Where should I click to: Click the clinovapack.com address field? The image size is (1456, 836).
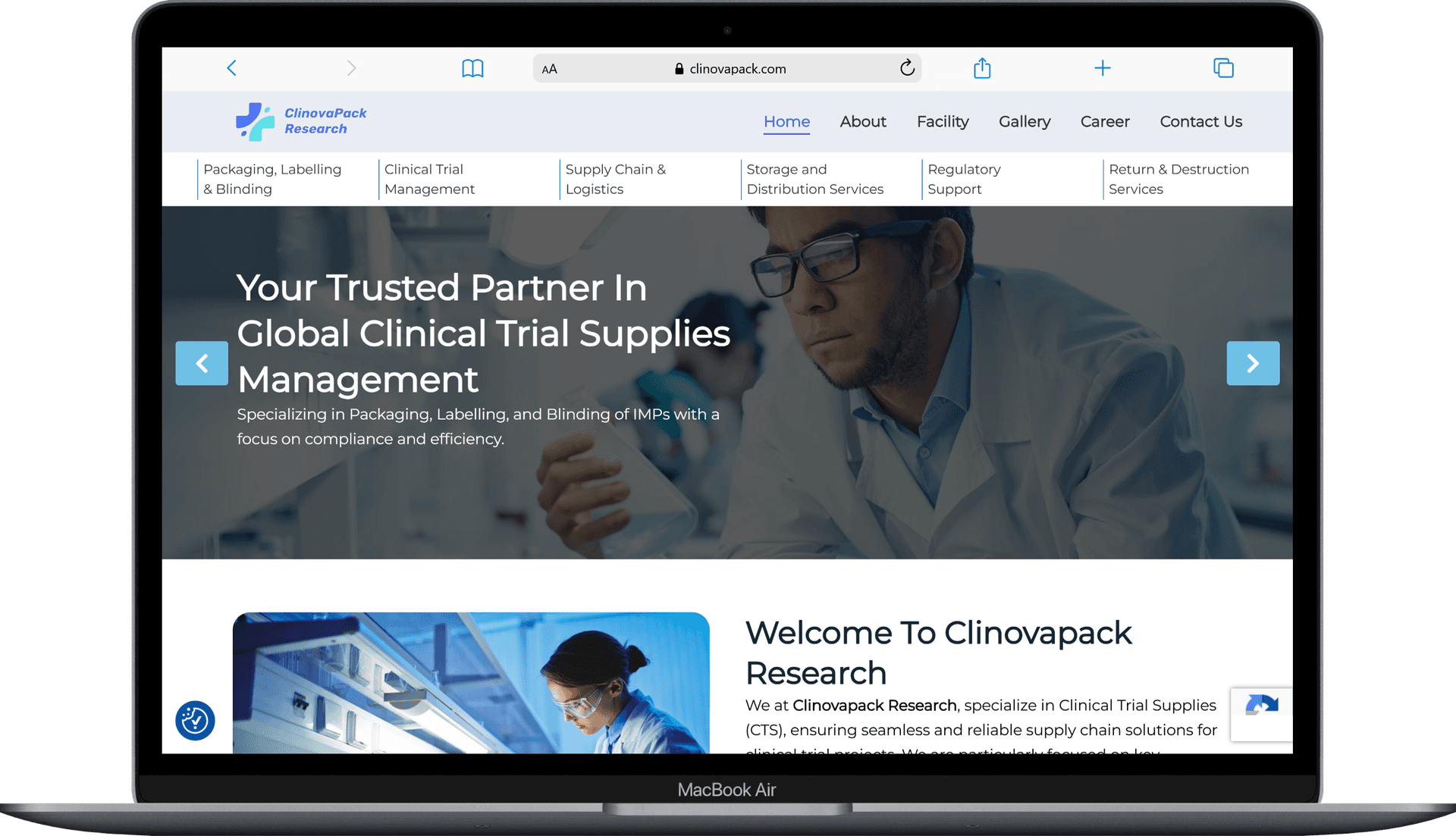pos(730,69)
